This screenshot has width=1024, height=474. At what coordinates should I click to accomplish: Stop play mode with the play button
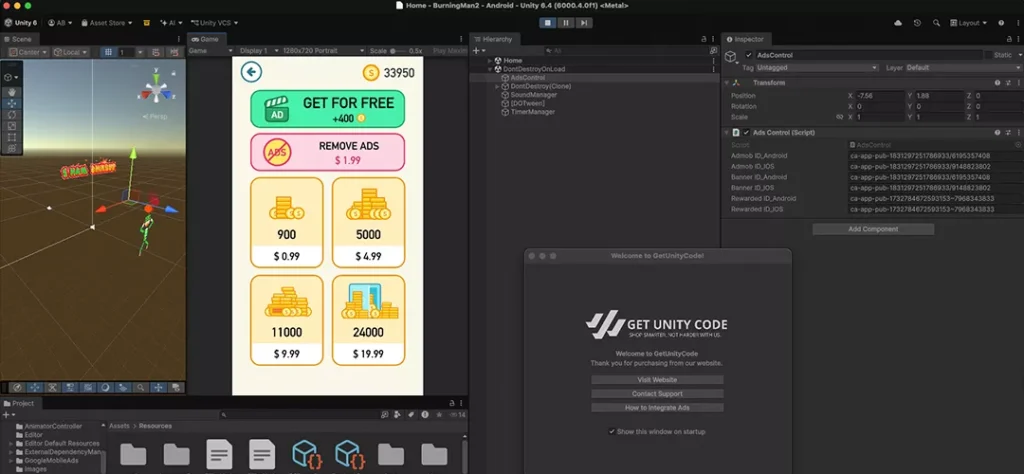click(x=547, y=23)
